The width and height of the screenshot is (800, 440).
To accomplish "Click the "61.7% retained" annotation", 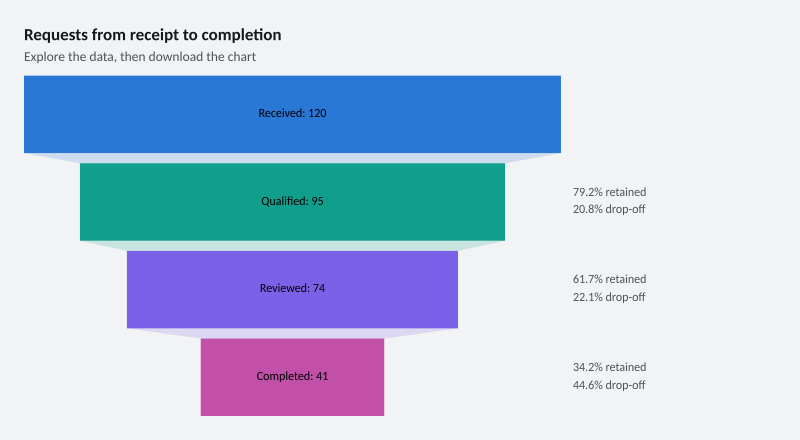I will coord(609,279).
